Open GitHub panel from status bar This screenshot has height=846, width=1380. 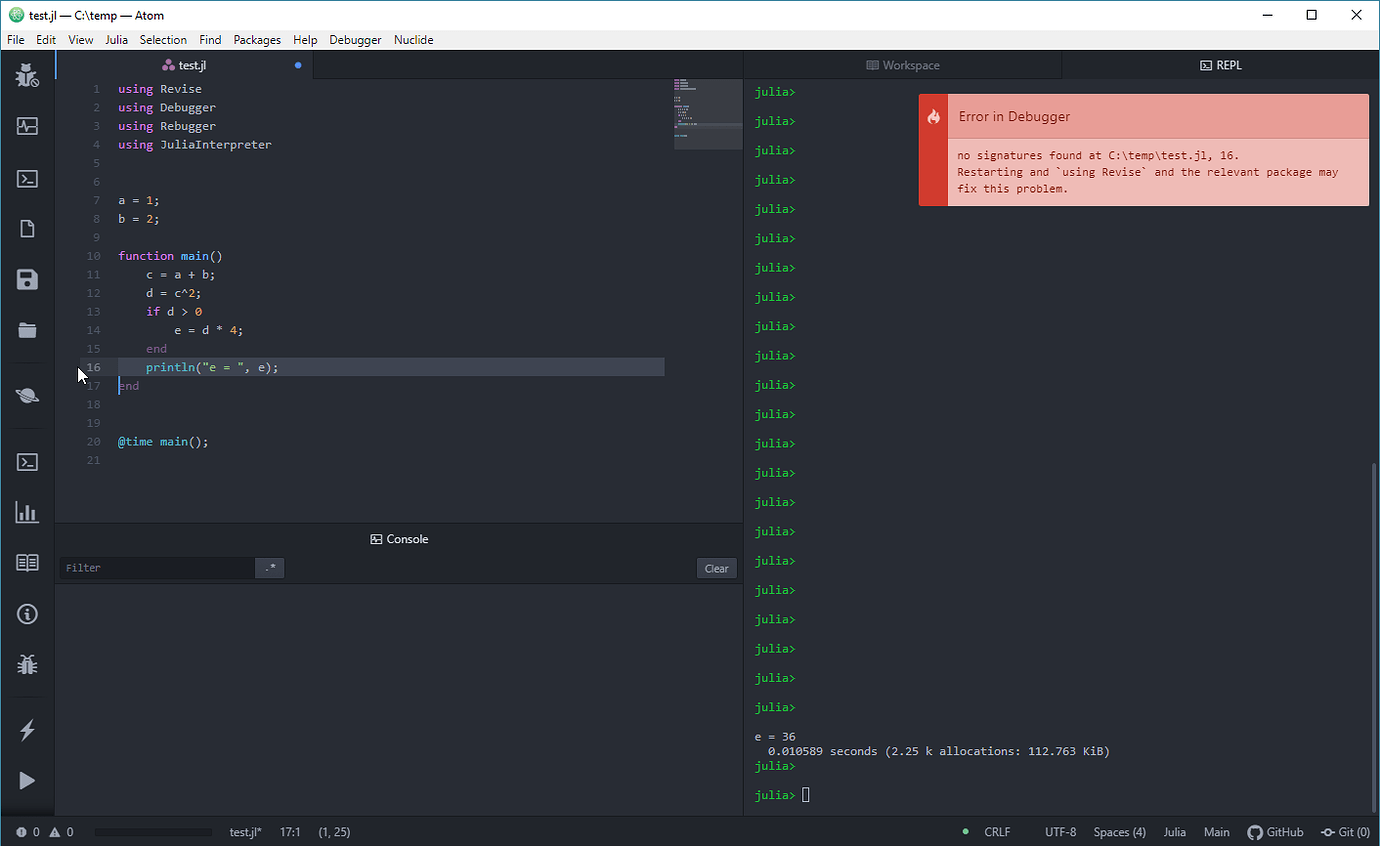(1275, 831)
